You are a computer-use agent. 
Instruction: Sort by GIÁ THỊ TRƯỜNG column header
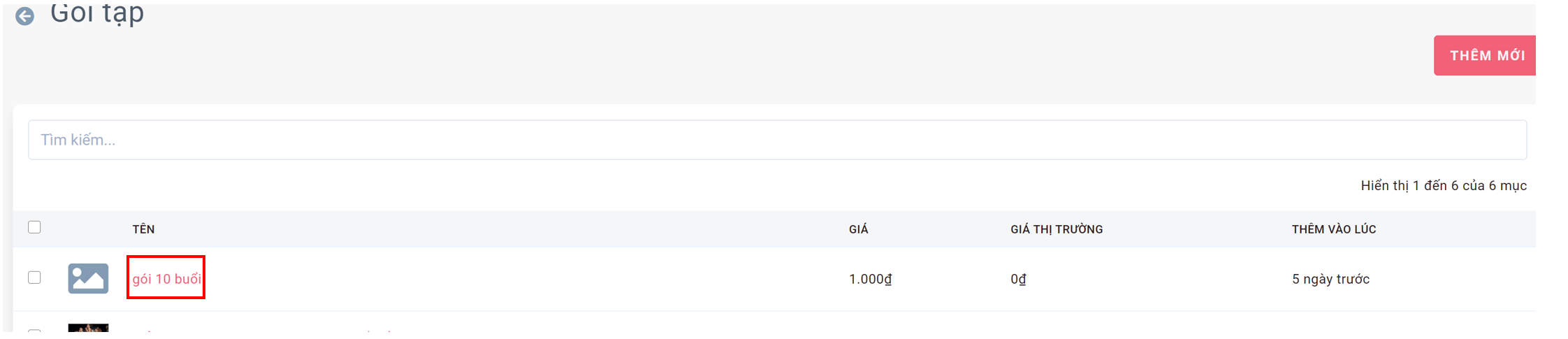[x=1057, y=229]
